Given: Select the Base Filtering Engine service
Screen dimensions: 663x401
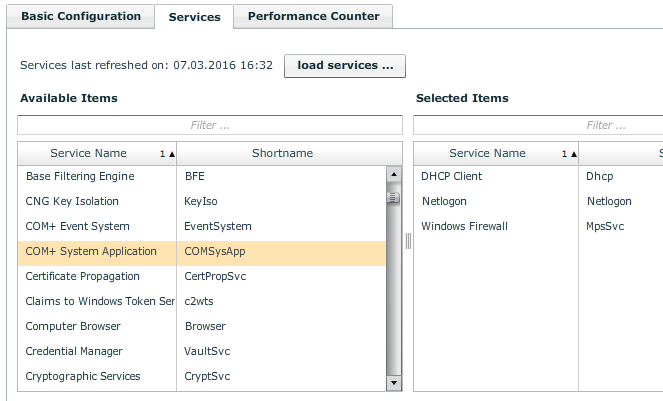Looking at the screenshot, I should [80, 176].
